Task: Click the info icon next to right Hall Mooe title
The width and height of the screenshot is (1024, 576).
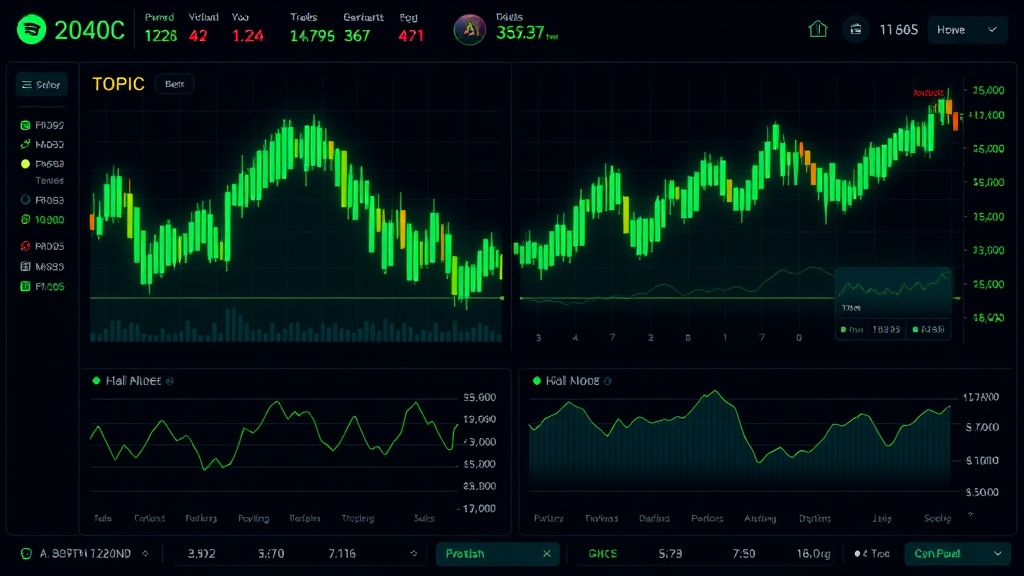Action: click(608, 381)
